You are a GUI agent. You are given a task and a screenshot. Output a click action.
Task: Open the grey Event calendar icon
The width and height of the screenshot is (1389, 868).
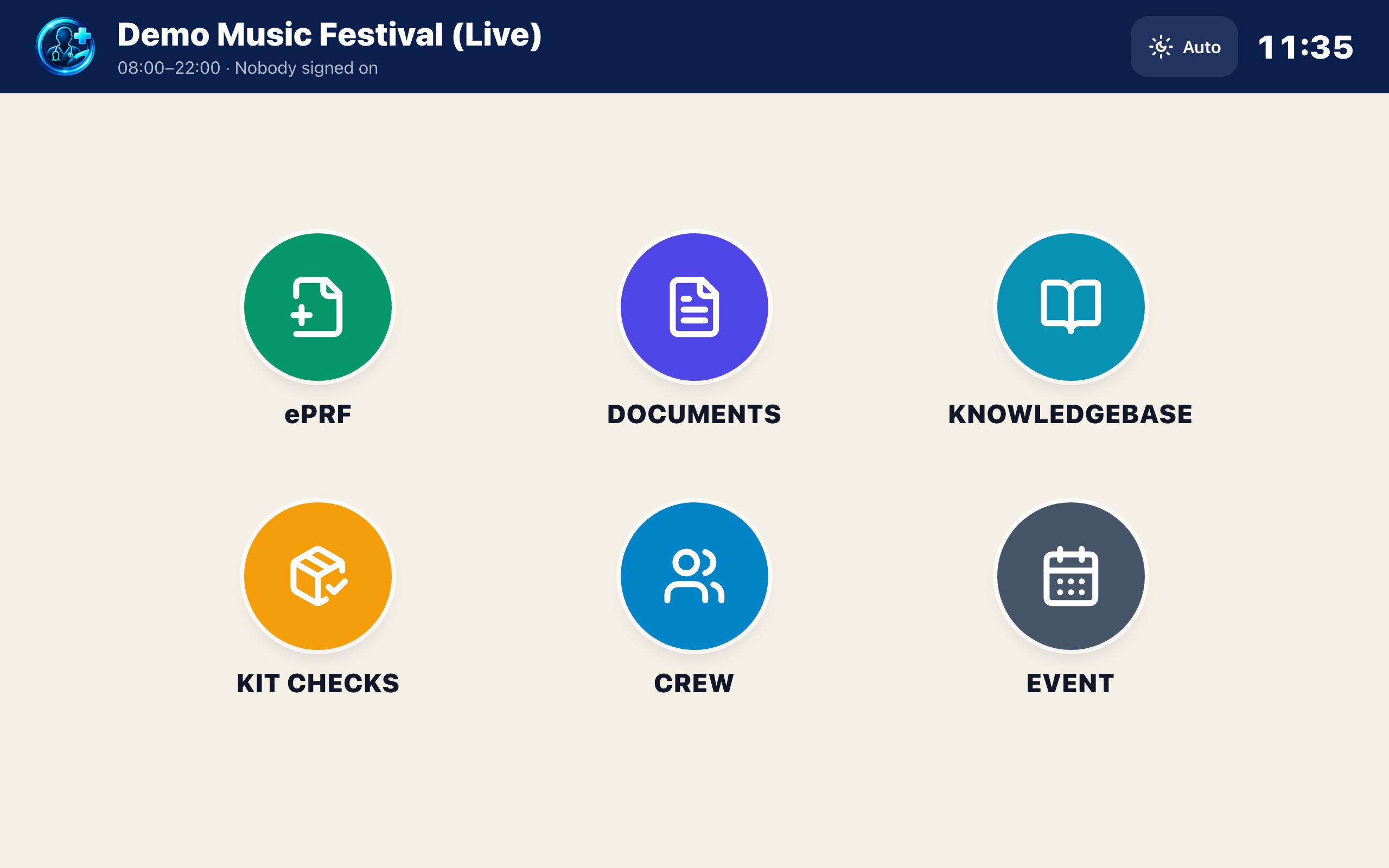(x=1071, y=576)
